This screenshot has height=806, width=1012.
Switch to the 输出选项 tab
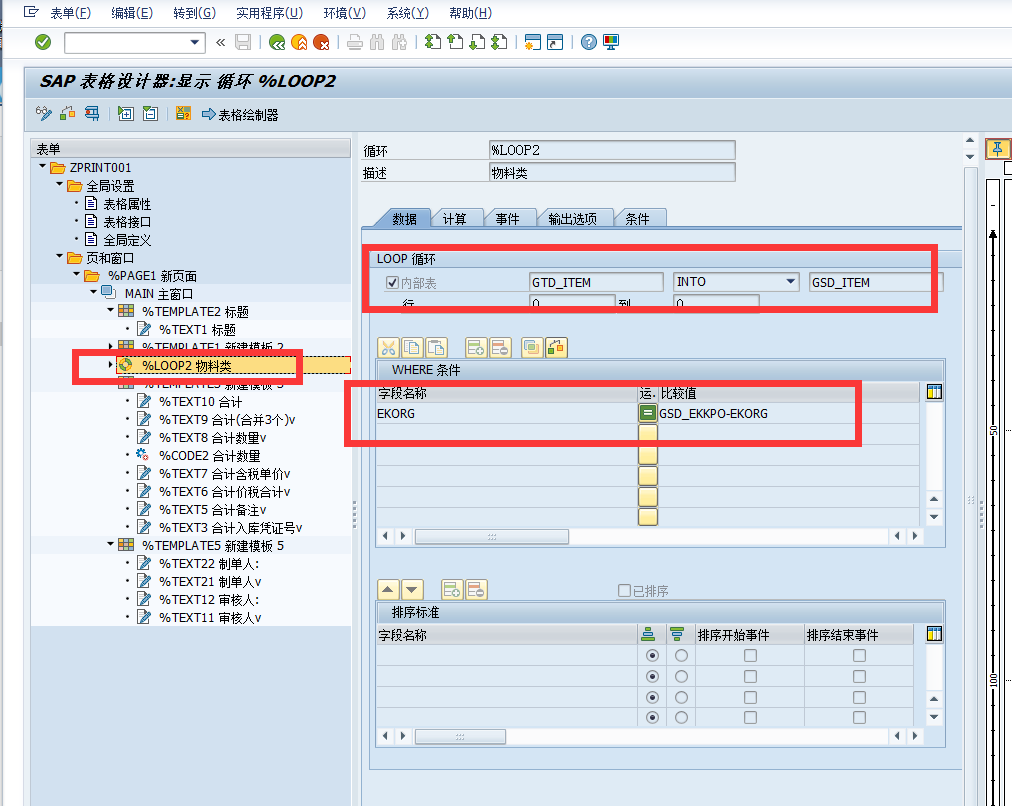click(572, 219)
